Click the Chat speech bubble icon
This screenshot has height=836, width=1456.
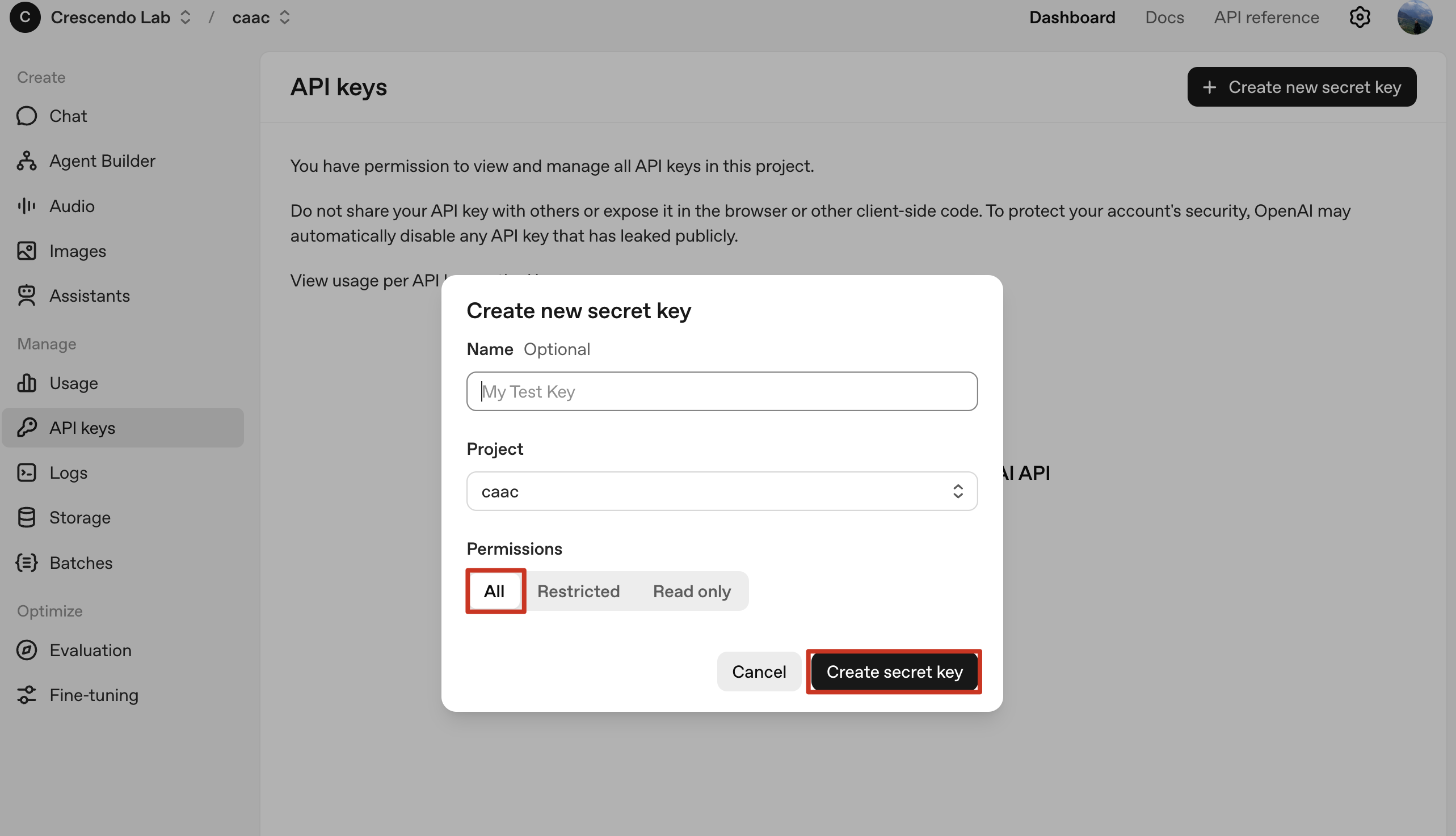click(x=27, y=116)
